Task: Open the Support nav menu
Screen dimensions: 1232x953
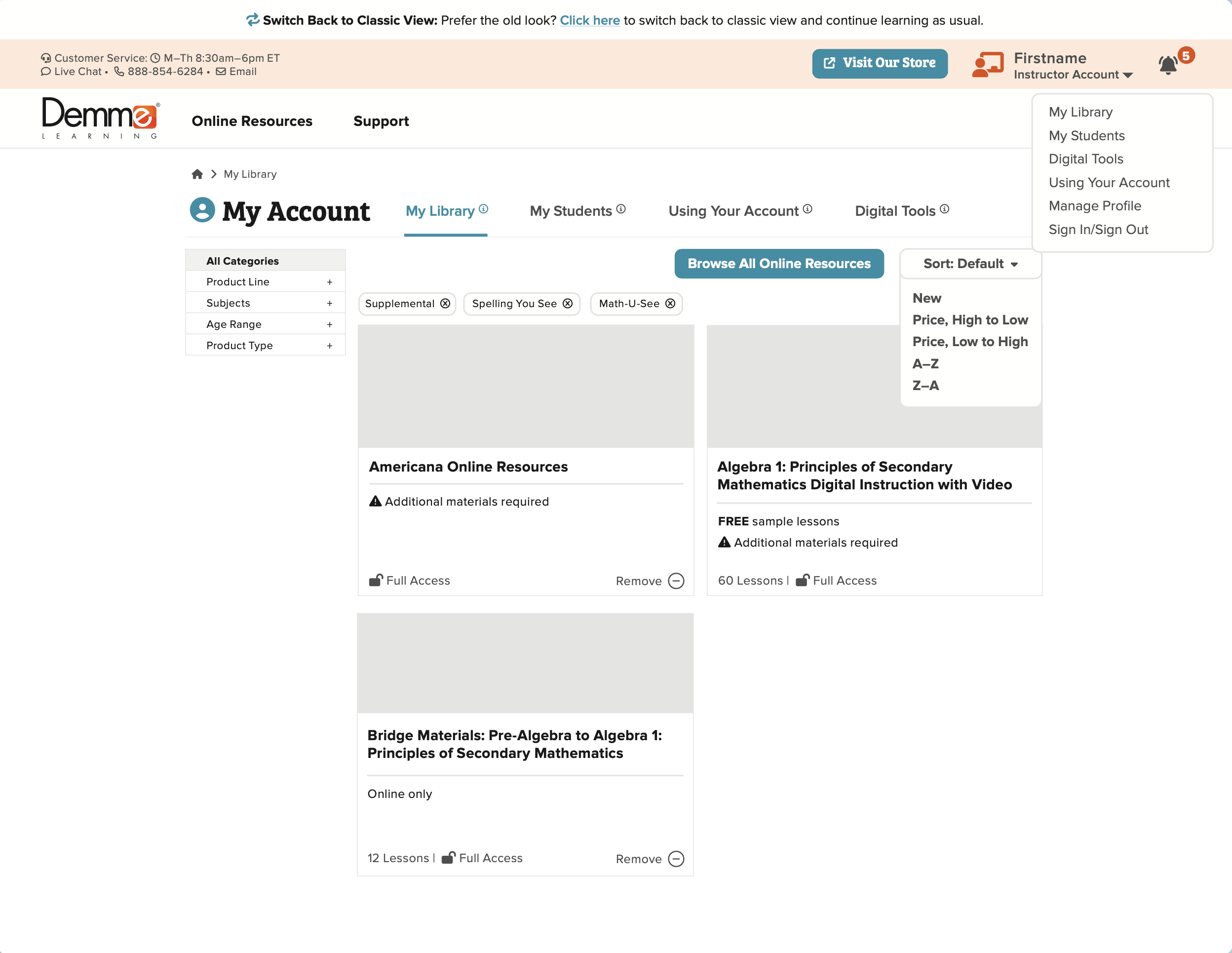Action: [x=381, y=121]
